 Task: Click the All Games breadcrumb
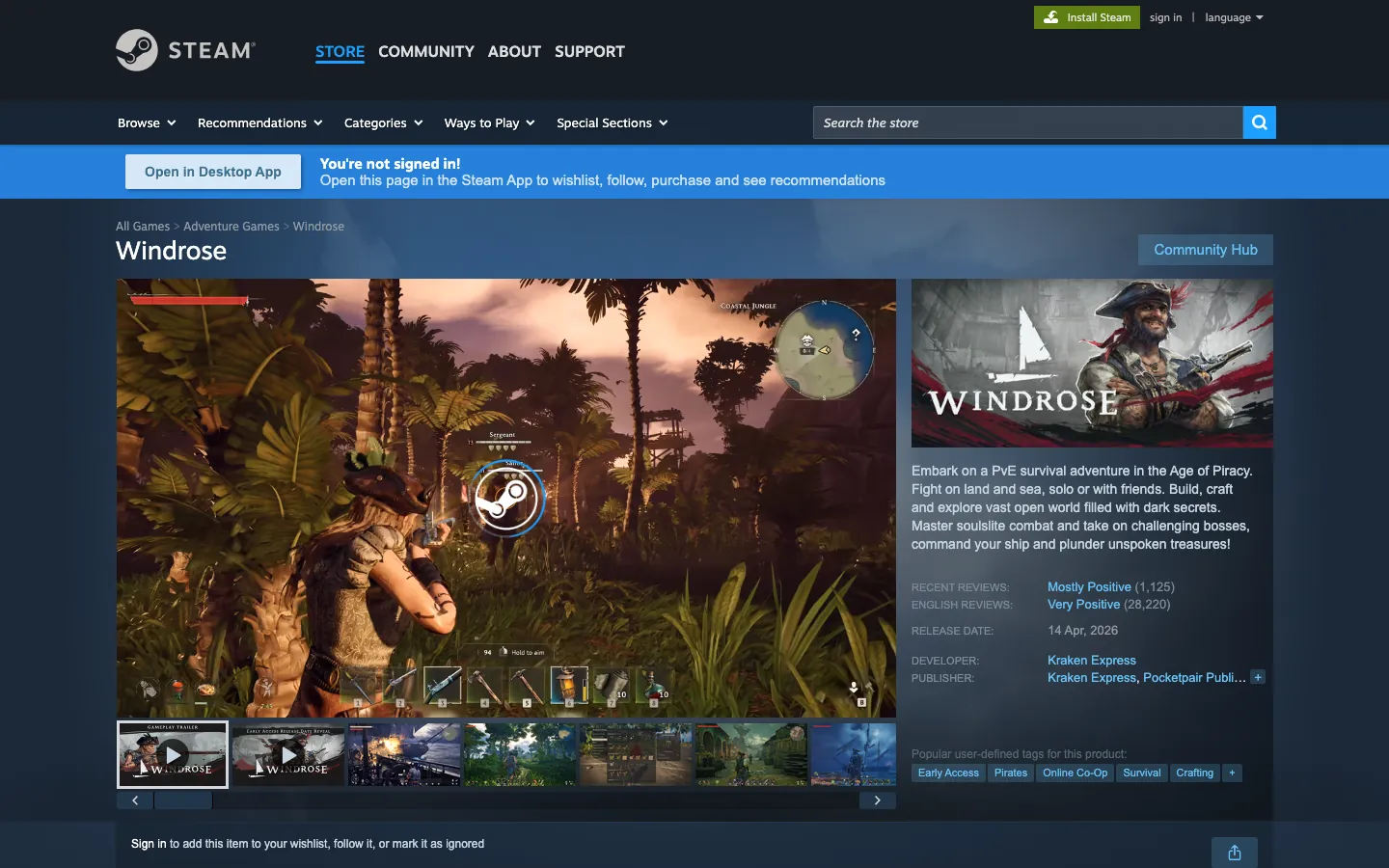tap(143, 226)
